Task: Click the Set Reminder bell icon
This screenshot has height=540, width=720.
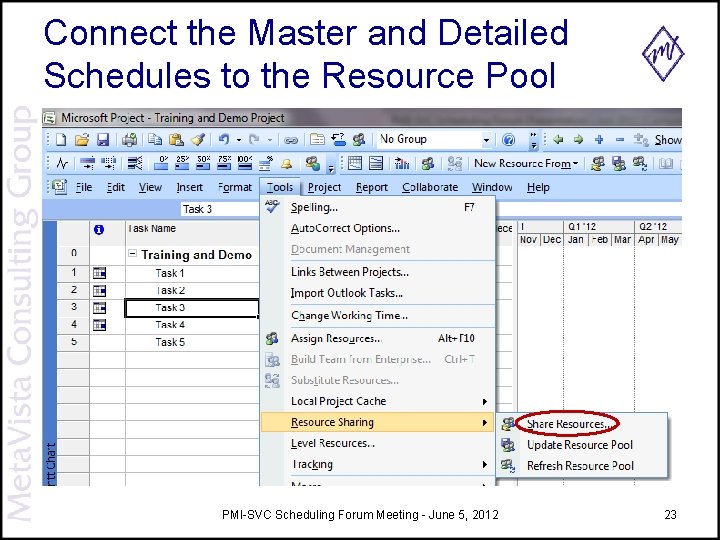Action: (287, 163)
